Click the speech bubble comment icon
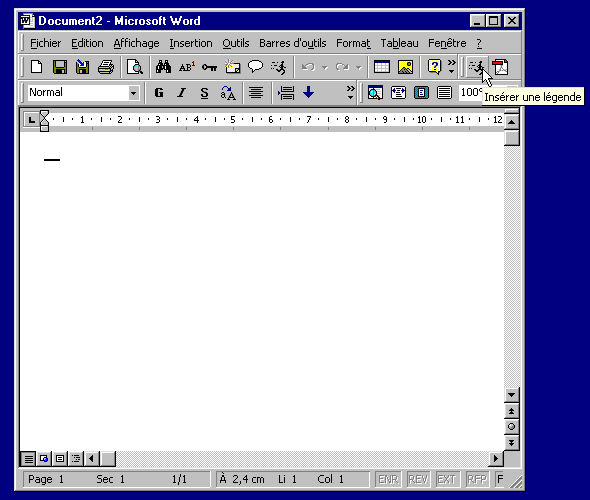Screen dimensions: 590x500 (x=255, y=67)
